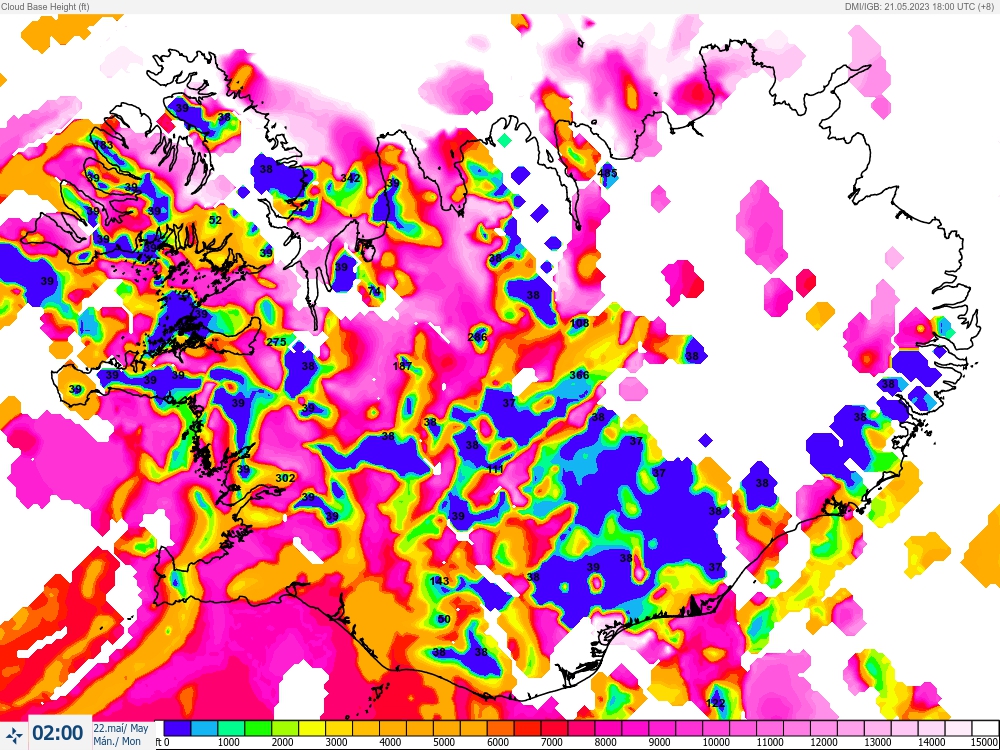This screenshot has height=750, width=1000.
Task: Click the 'DMI/IGB: 21.05.2023 18:00 UTC (+8)' model run label
Action: point(920,6)
